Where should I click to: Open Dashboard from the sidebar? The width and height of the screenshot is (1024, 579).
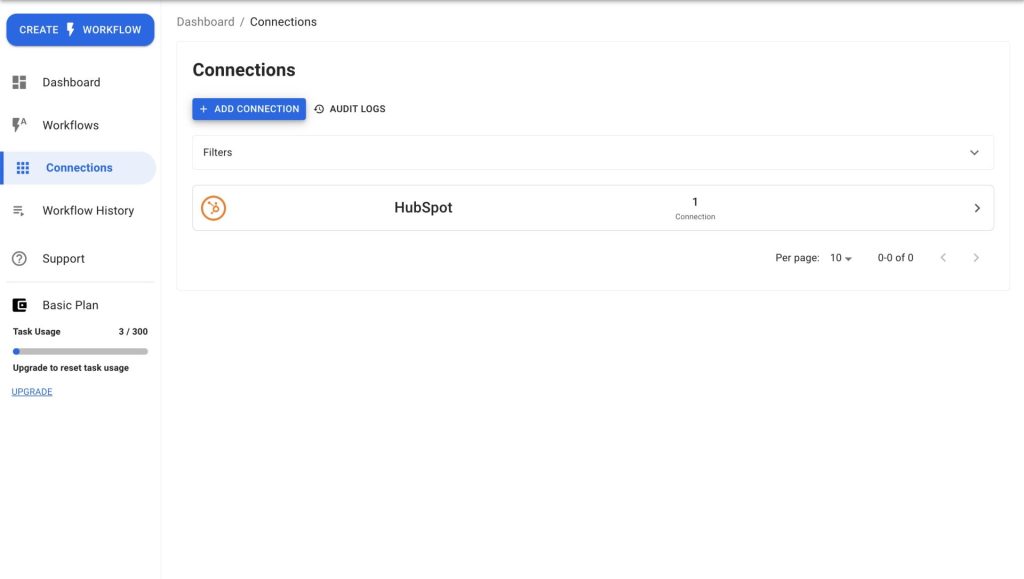[71, 82]
